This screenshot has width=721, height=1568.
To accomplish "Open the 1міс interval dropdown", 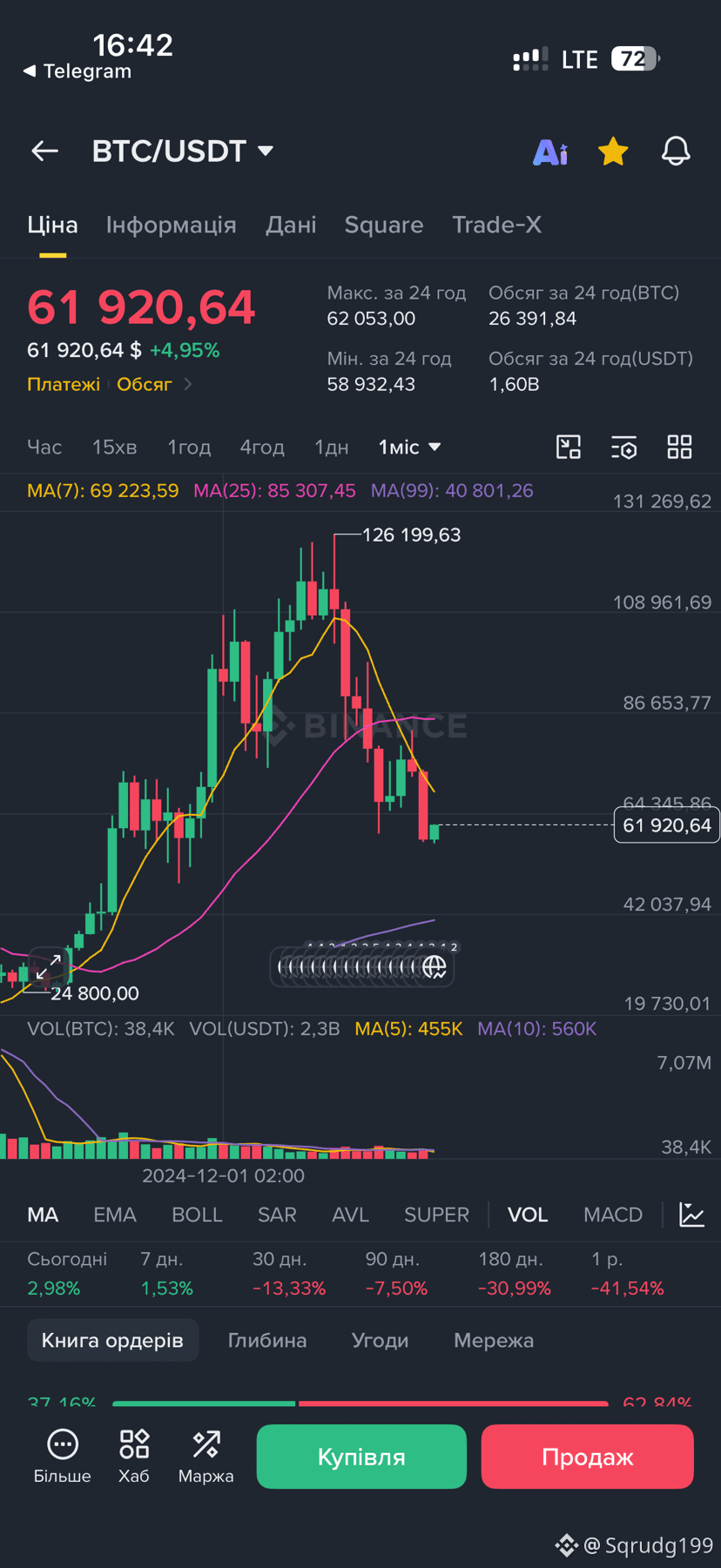I will (x=409, y=448).
